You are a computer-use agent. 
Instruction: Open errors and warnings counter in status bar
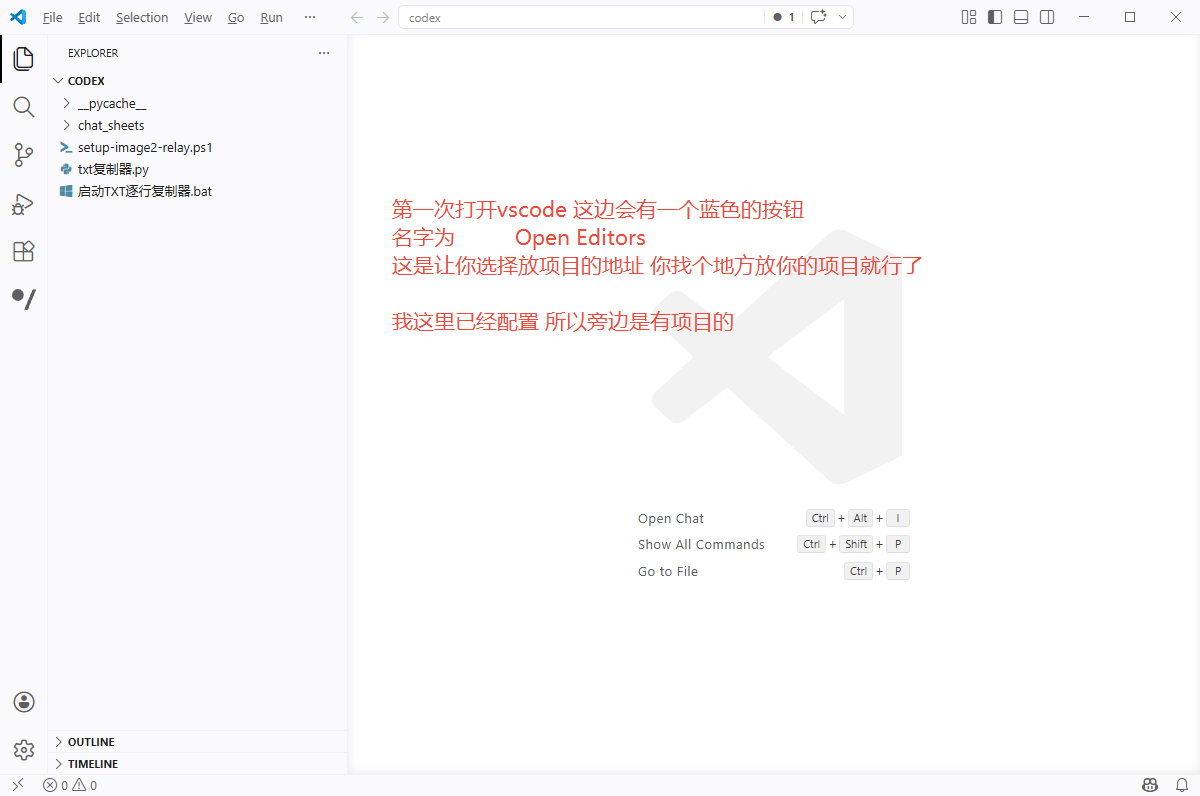click(x=70, y=785)
